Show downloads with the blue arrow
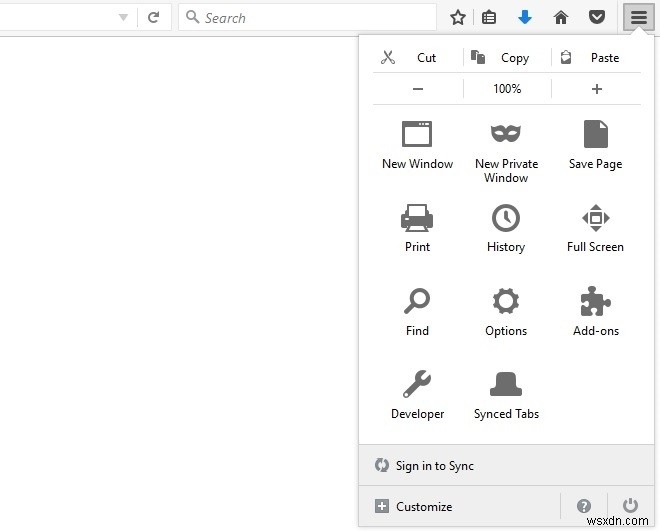The width and height of the screenshot is (660, 531). [x=524, y=17]
